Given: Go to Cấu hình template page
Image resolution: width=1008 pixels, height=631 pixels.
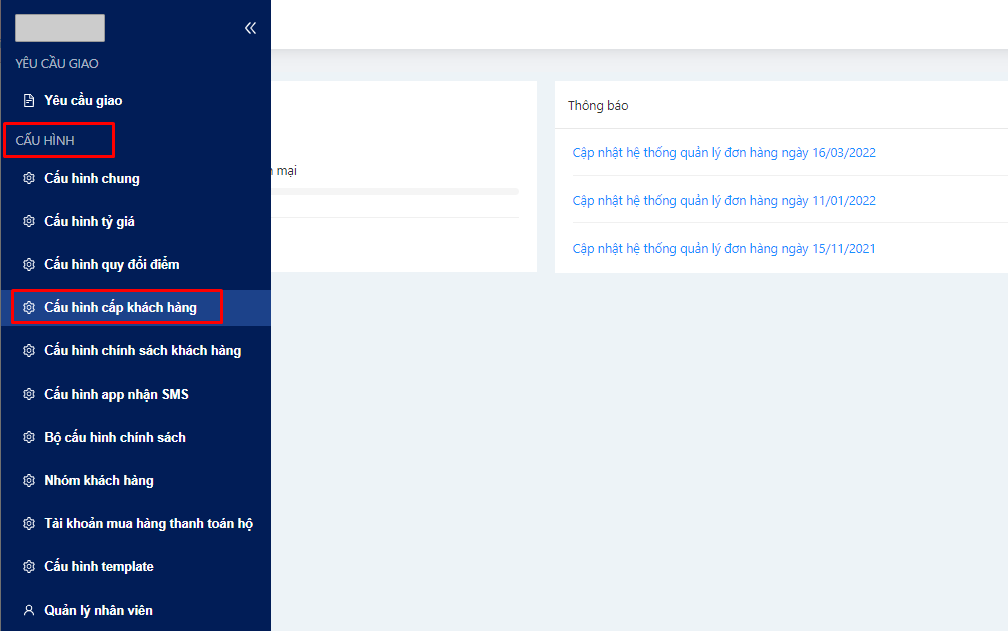Looking at the screenshot, I should click(x=99, y=567).
